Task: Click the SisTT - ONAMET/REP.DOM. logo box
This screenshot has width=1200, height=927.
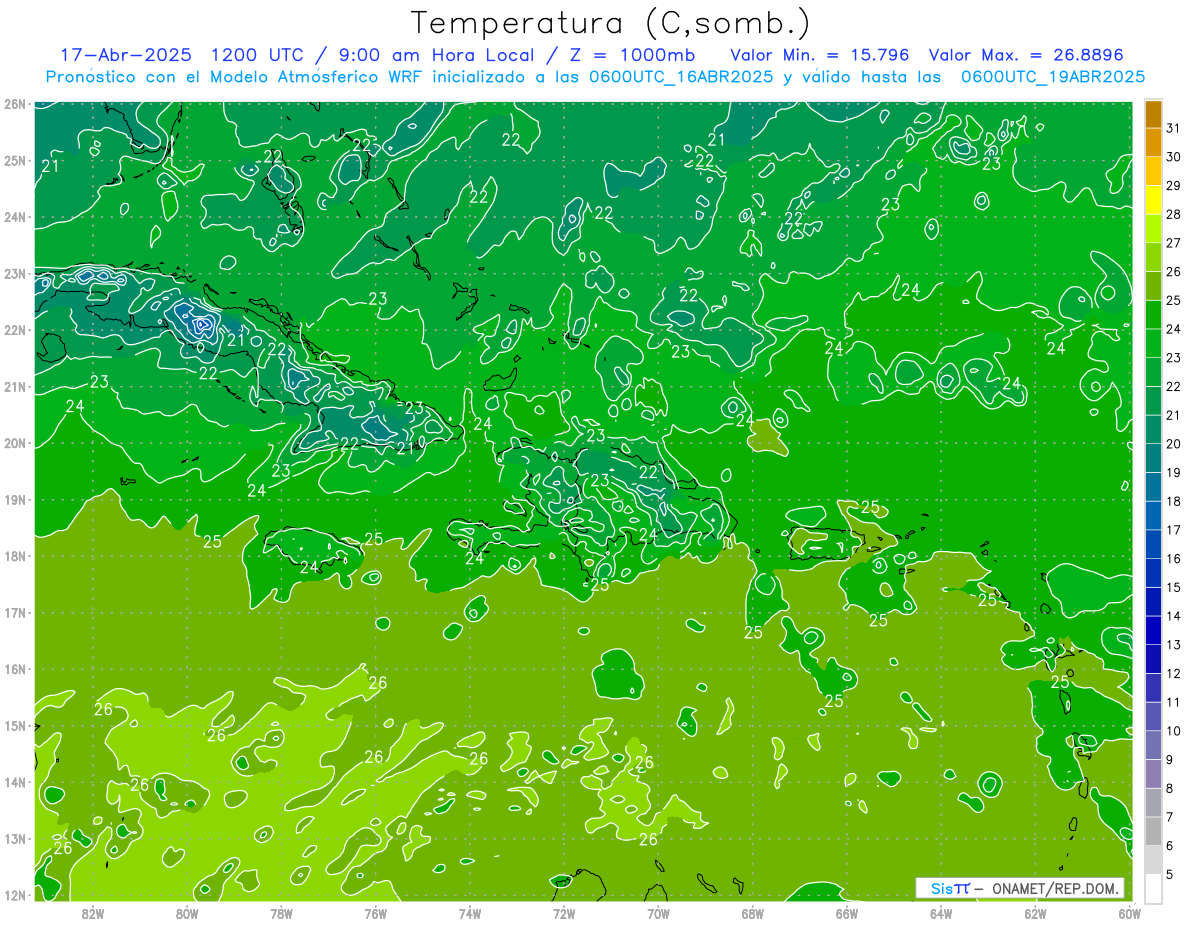Action: pyautogui.click(x=1020, y=888)
